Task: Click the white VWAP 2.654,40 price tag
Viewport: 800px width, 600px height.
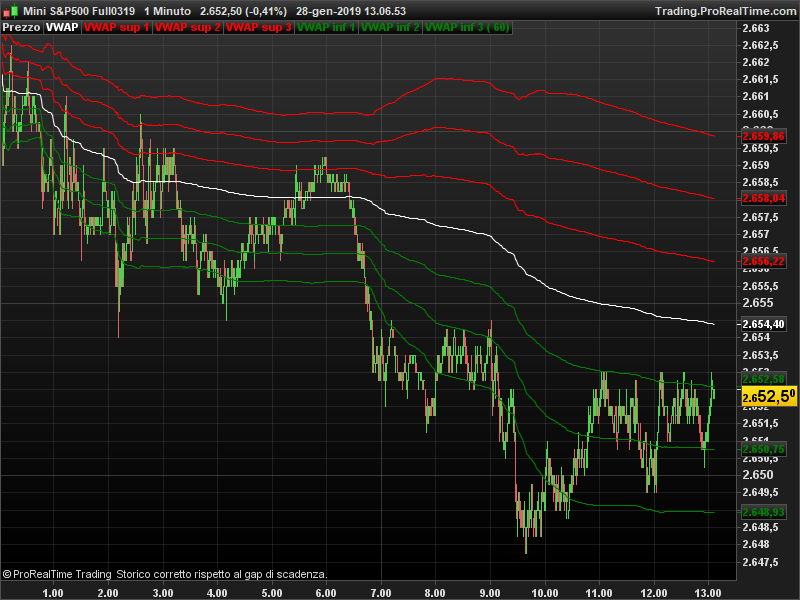Action: pyautogui.click(x=763, y=324)
